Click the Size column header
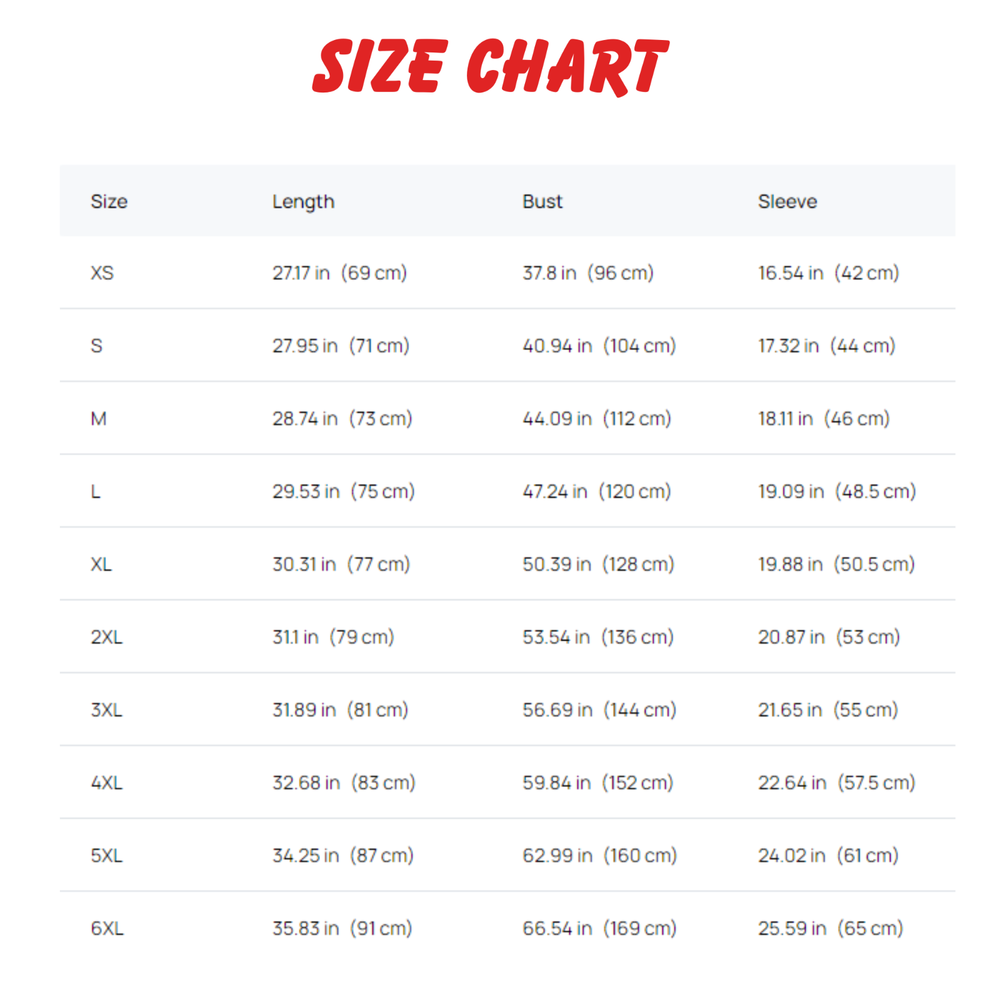Viewport: 1000px width, 1000px height. click(109, 201)
